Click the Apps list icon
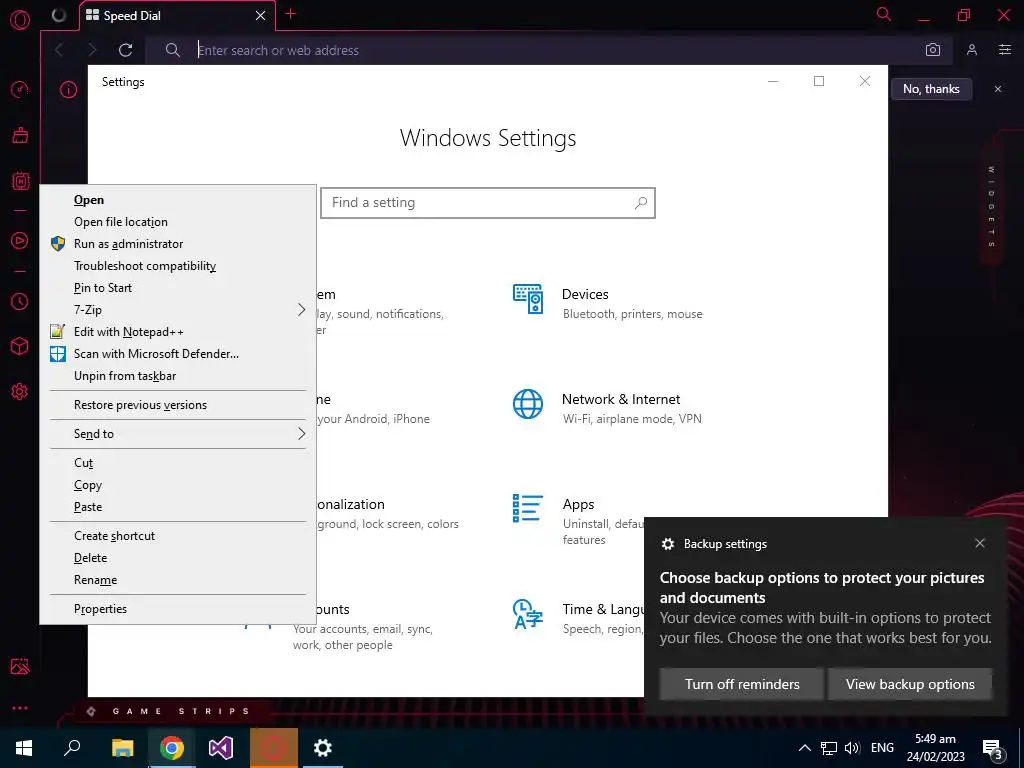1024x768 pixels. tap(528, 508)
